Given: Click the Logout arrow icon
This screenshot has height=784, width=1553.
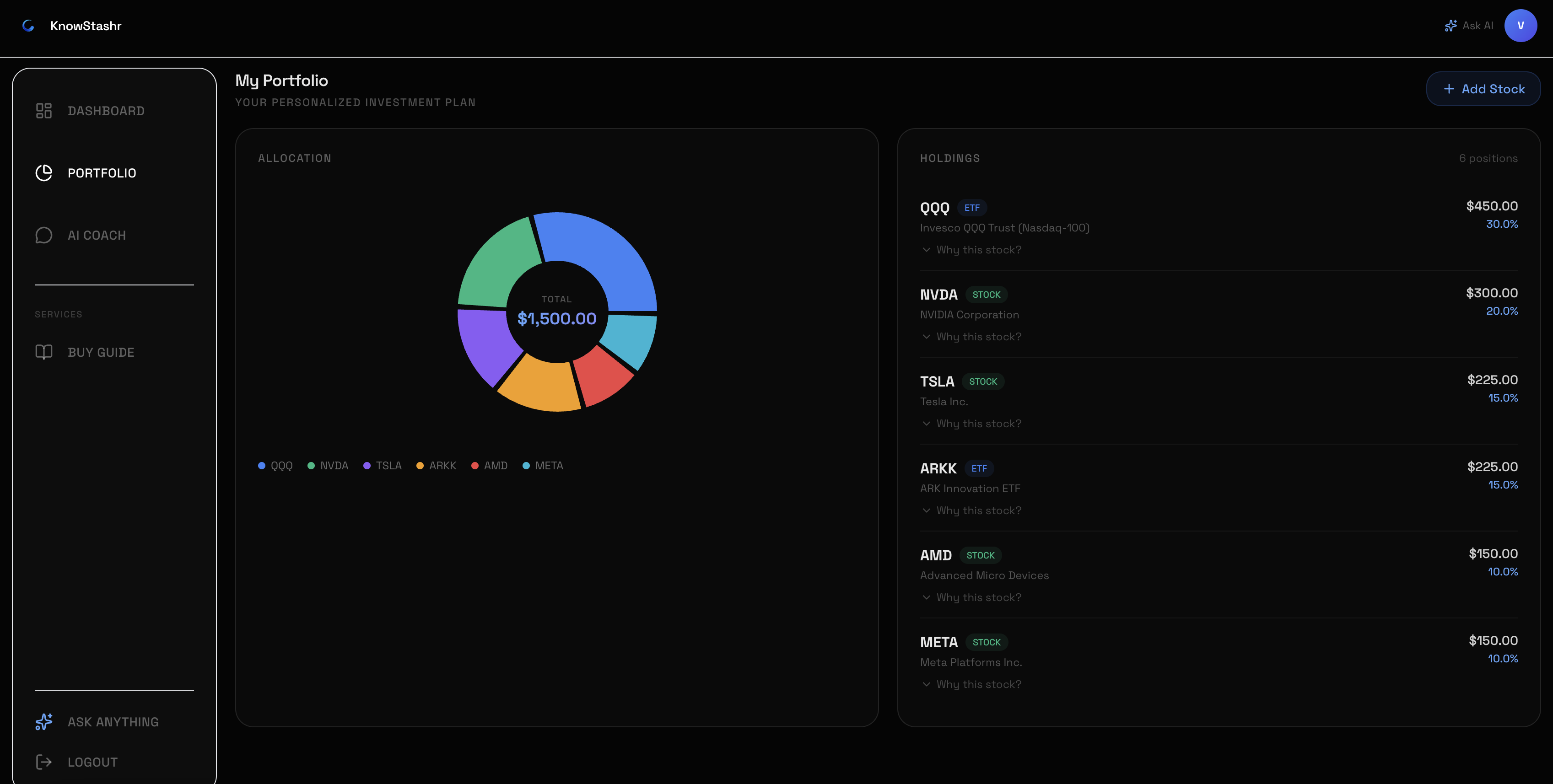Looking at the screenshot, I should click(x=43, y=762).
